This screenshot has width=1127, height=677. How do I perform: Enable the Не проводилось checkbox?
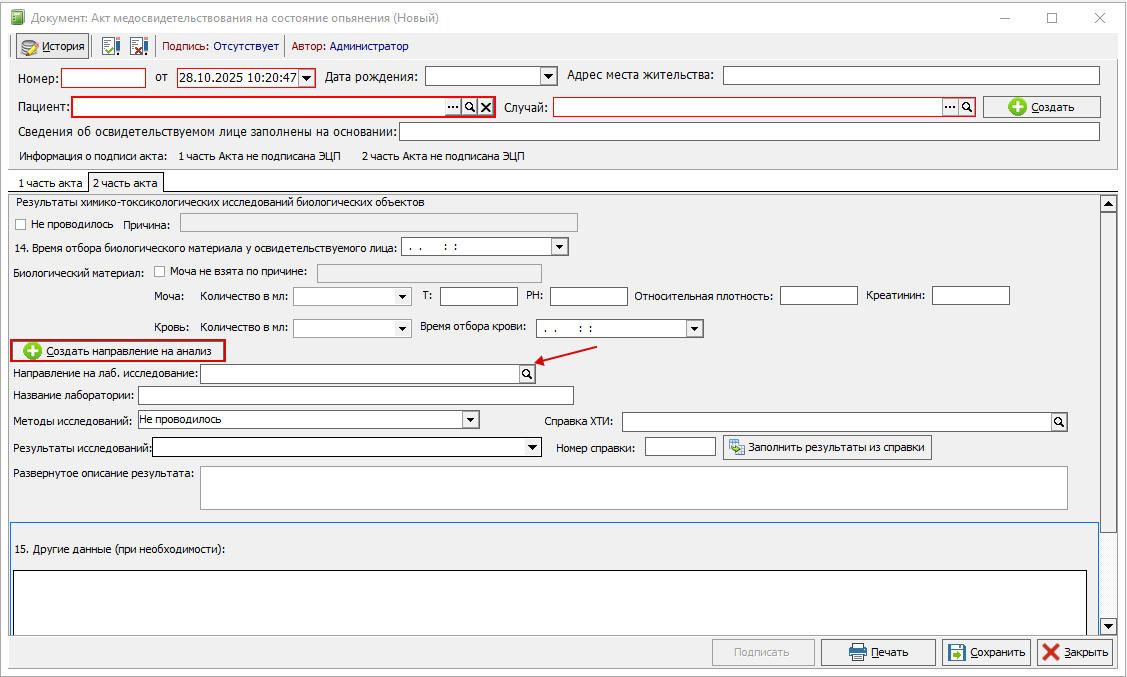tap(21, 224)
